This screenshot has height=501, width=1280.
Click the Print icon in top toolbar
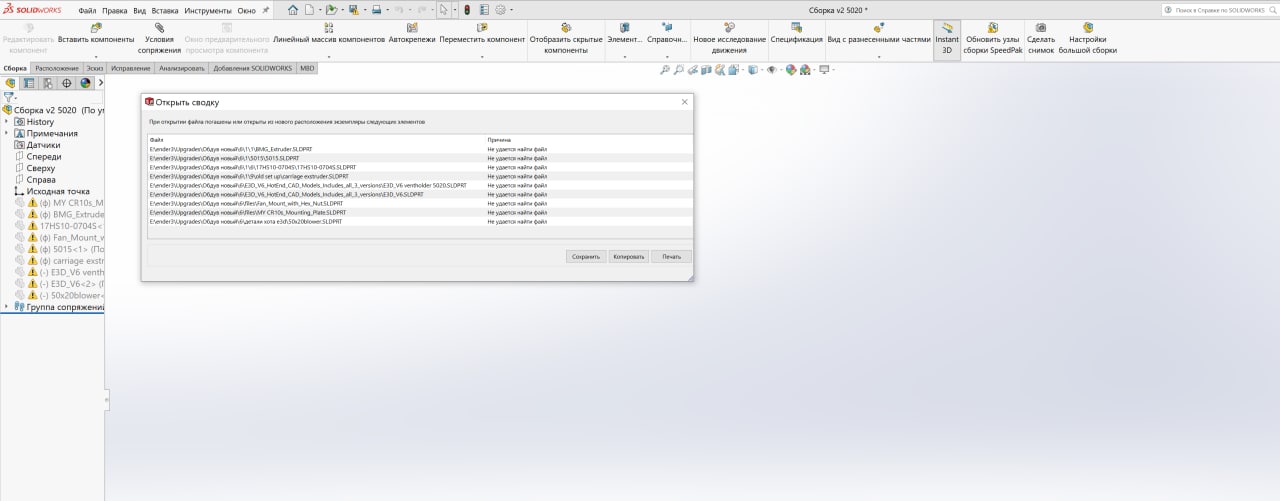click(376, 9)
